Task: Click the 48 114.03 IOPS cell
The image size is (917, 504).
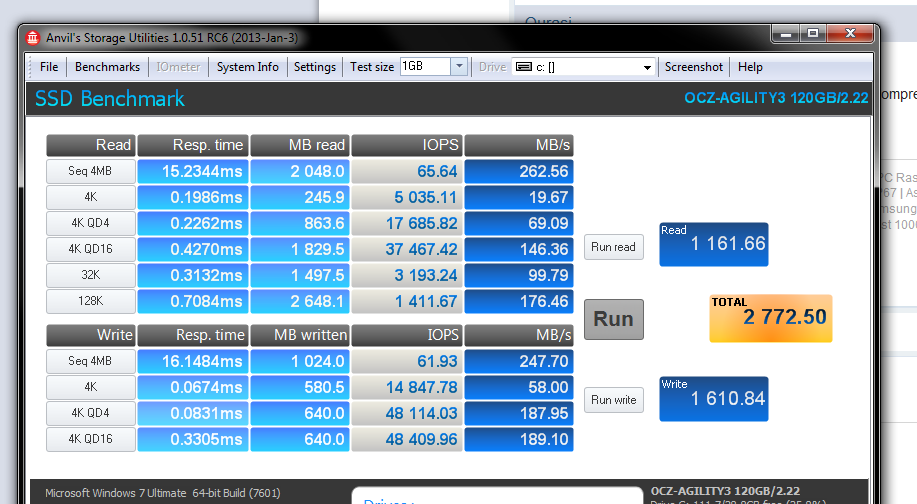Action: tap(407, 413)
